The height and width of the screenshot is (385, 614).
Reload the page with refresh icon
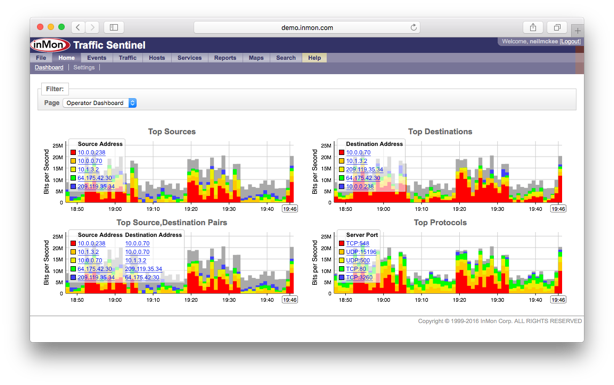click(414, 27)
